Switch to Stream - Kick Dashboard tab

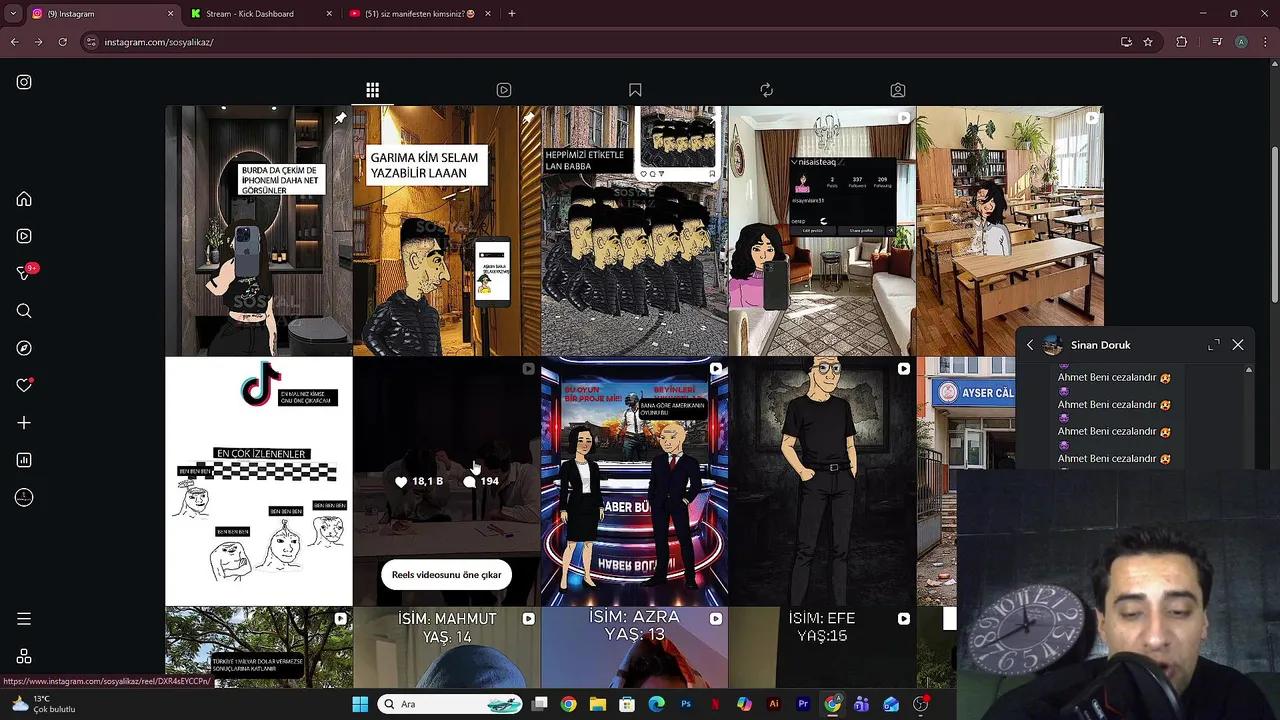tap(260, 14)
